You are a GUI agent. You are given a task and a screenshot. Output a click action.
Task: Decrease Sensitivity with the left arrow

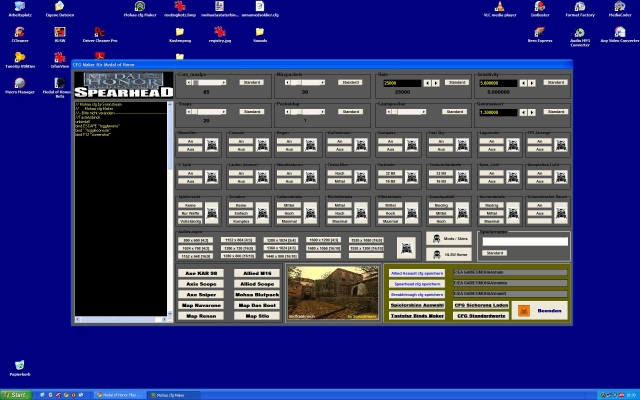[523, 83]
